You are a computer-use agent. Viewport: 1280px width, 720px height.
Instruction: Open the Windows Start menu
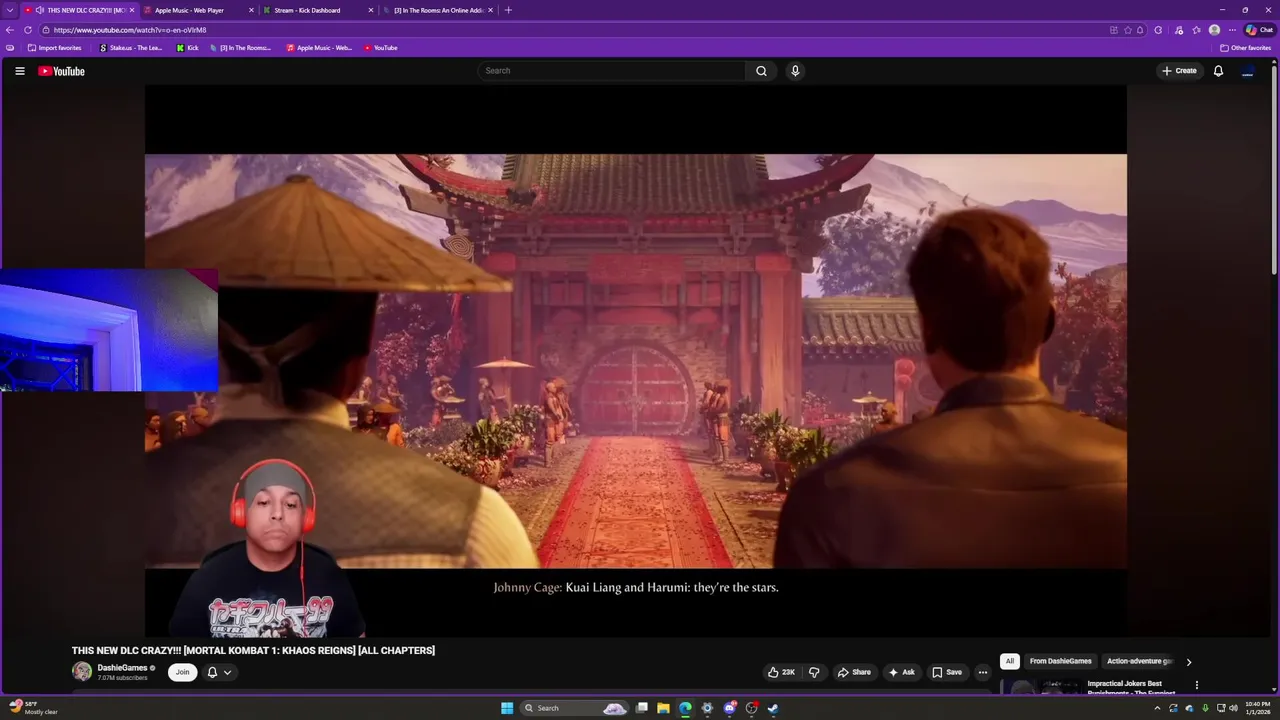[507, 708]
